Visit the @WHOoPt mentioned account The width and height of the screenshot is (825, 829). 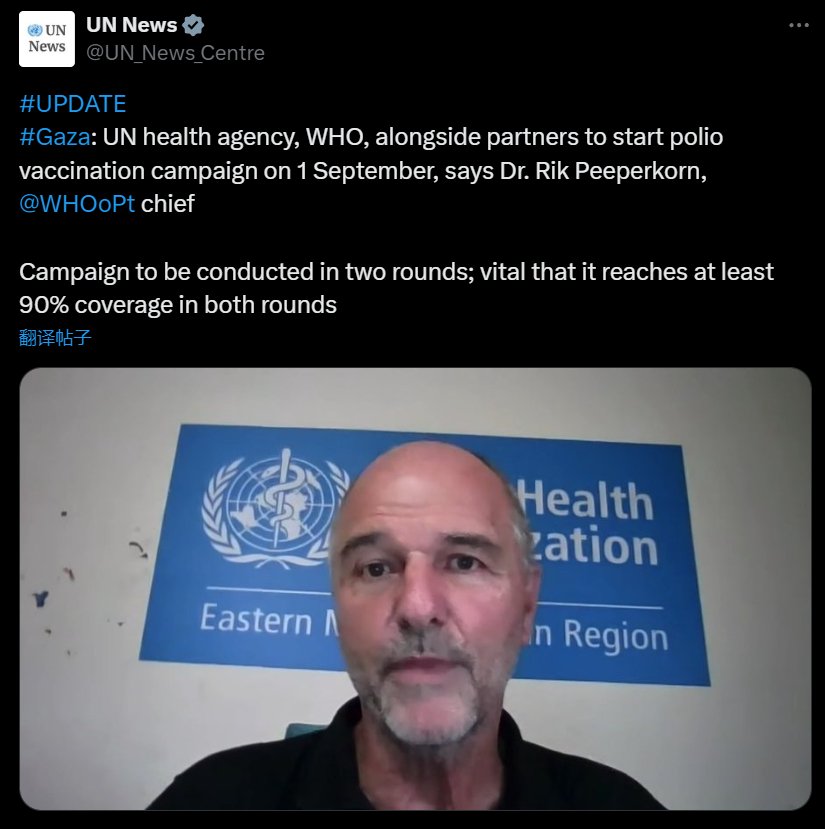click(x=77, y=204)
